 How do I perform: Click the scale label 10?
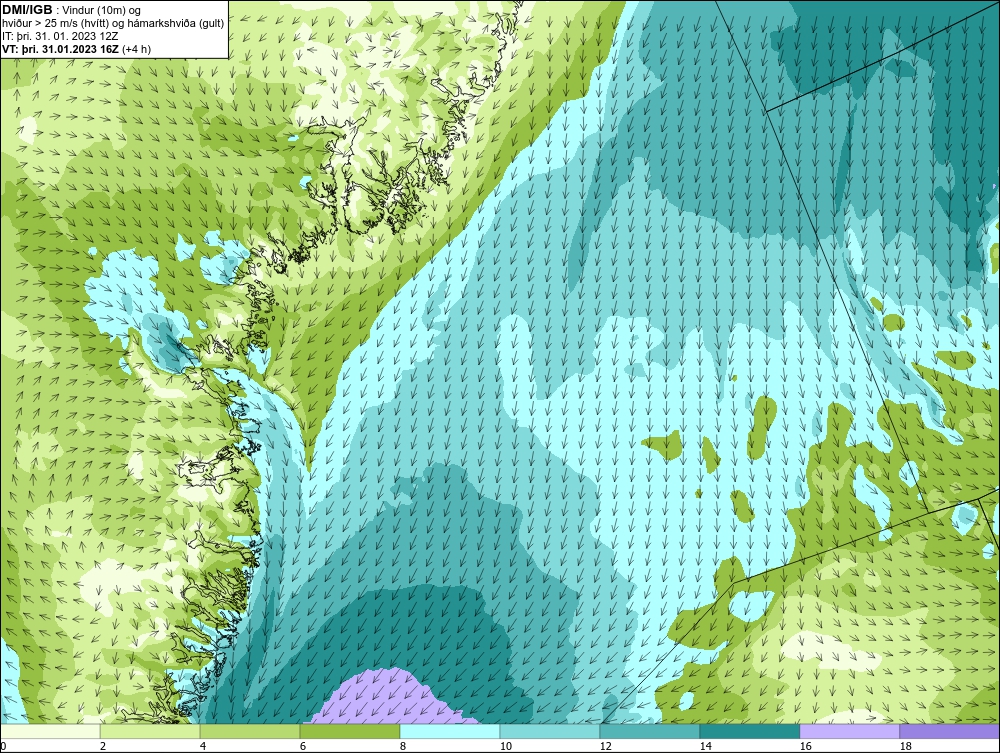(506, 746)
